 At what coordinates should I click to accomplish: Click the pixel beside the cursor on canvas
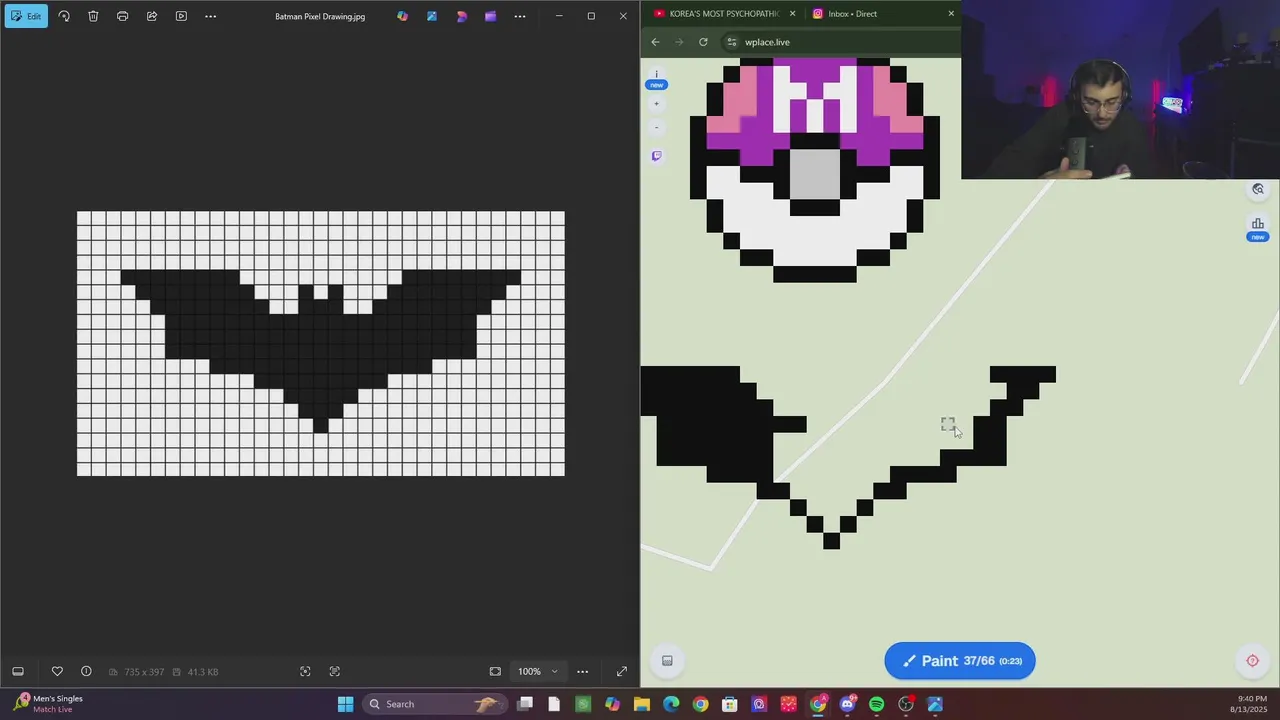click(x=948, y=425)
